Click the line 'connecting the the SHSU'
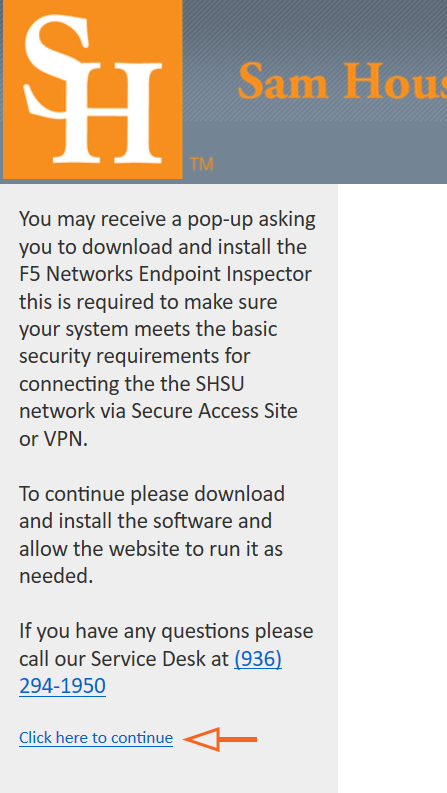447x793 pixels. pyautogui.click(x=131, y=383)
